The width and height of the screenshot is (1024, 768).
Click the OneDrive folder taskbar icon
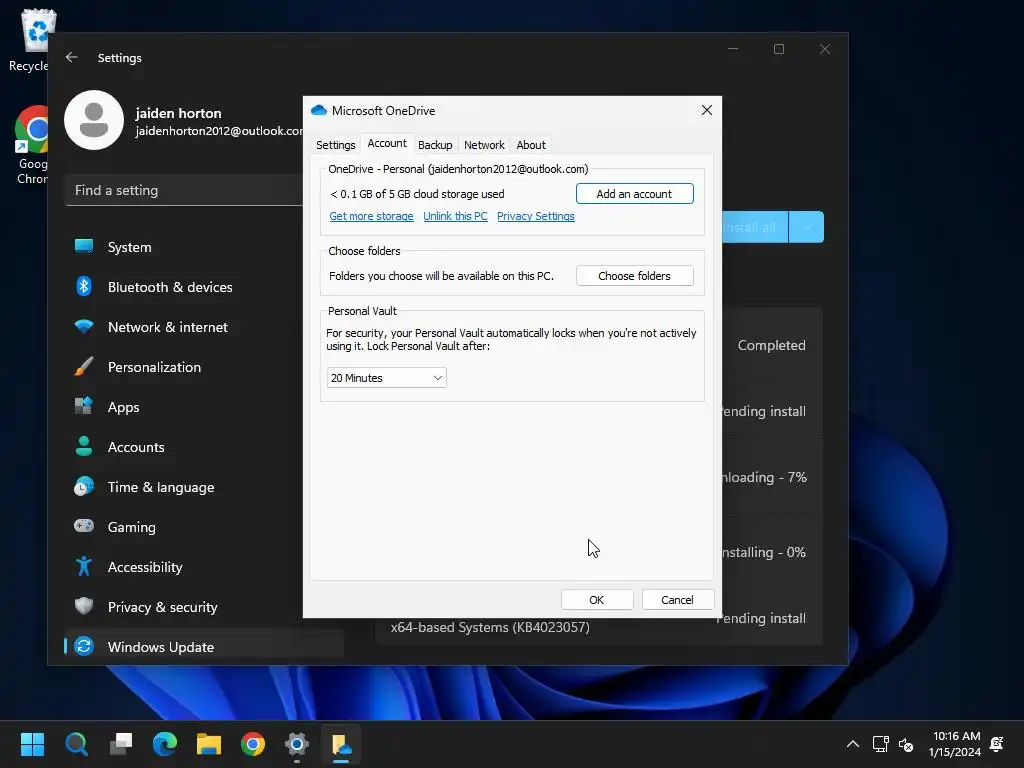341,744
